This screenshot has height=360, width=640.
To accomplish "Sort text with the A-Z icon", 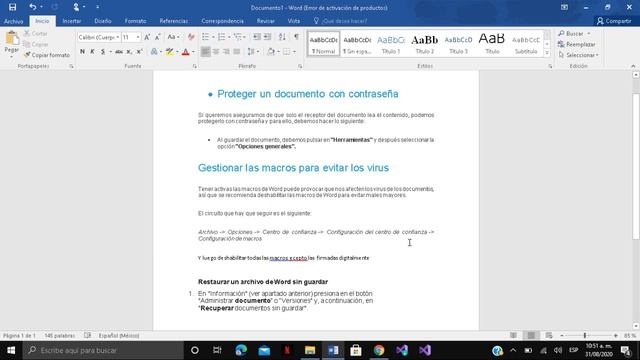I will pyautogui.click(x=282, y=37).
